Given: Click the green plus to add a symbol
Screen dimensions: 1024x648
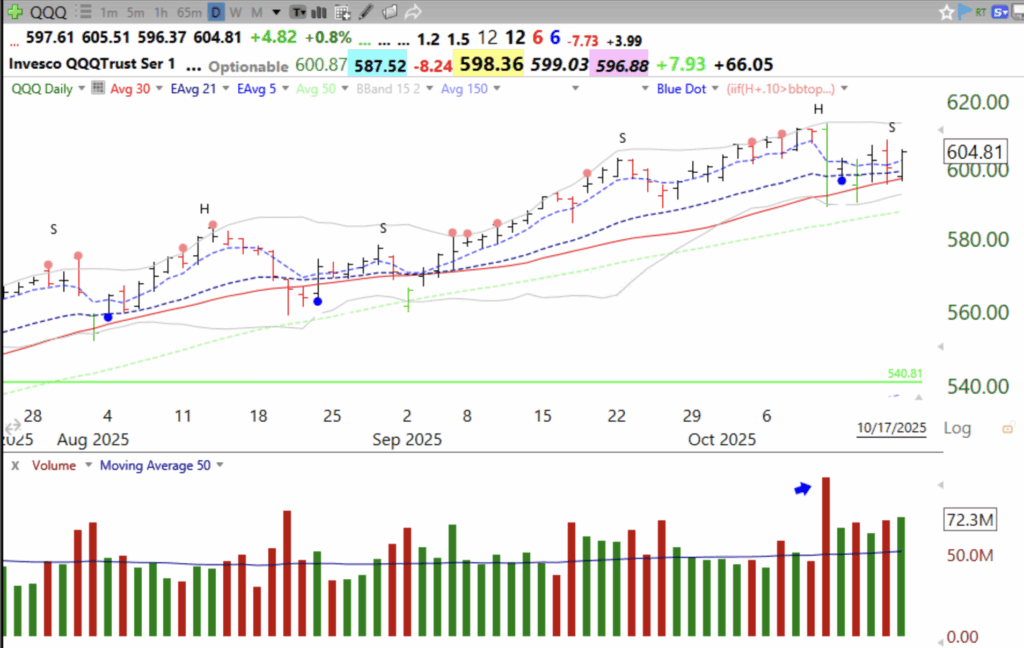Looking at the screenshot, I should [13, 12].
